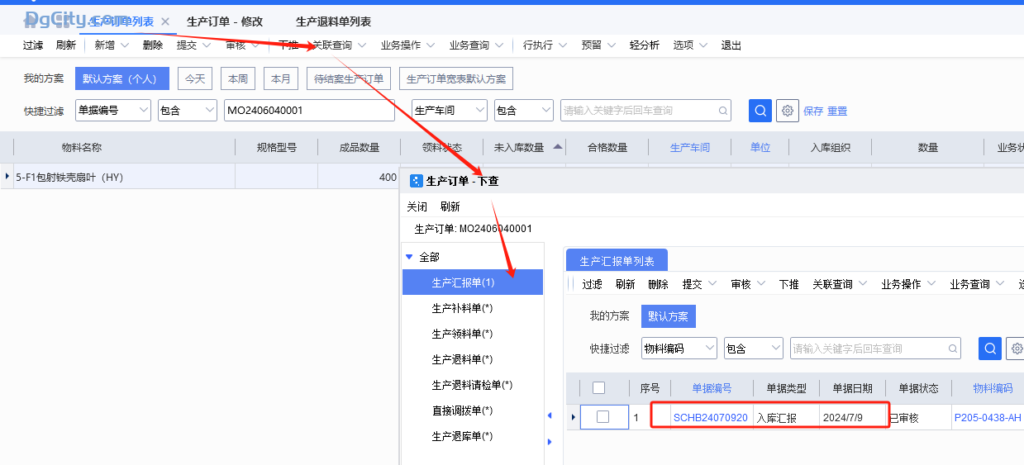The width and height of the screenshot is (1024, 465).
Task: Click 刷新 under the 生产订单 - 下查 title
Action: (x=450, y=206)
